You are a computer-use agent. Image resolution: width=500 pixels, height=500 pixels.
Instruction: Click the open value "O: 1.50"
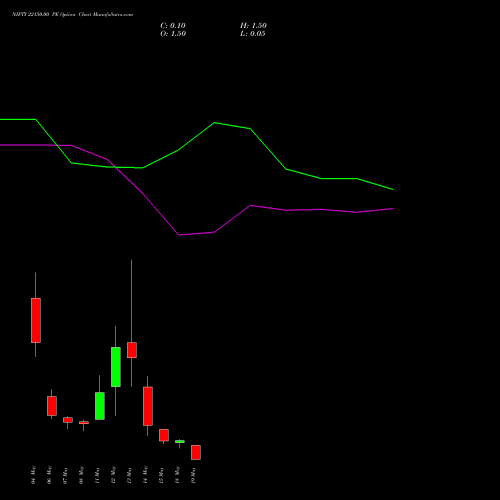[x=173, y=34]
